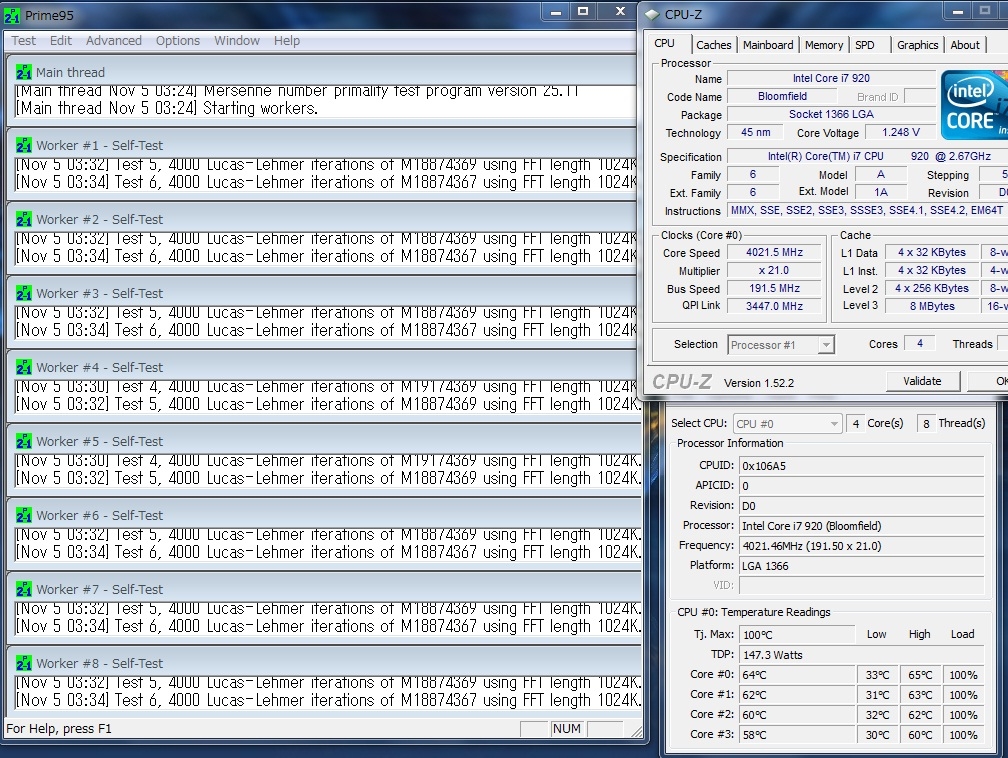Open the Advanced menu
The image size is (1008, 758).
(114, 41)
